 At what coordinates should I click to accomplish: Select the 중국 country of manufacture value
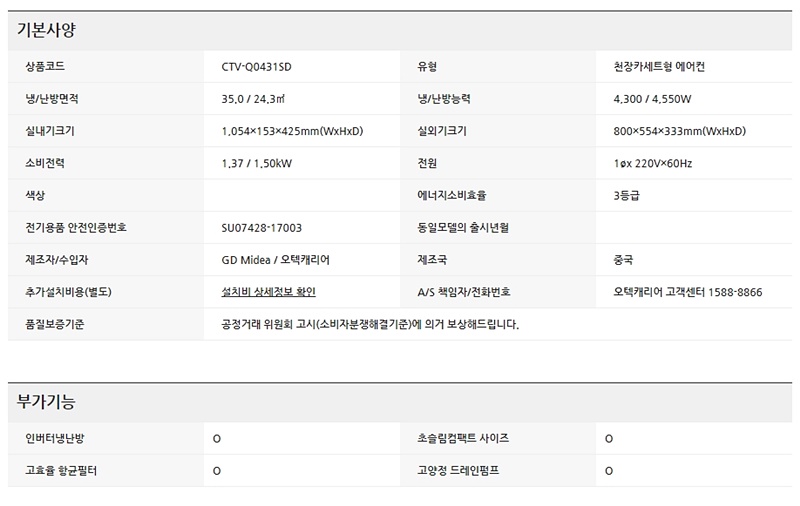pyautogui.click(x=623, y=260)
